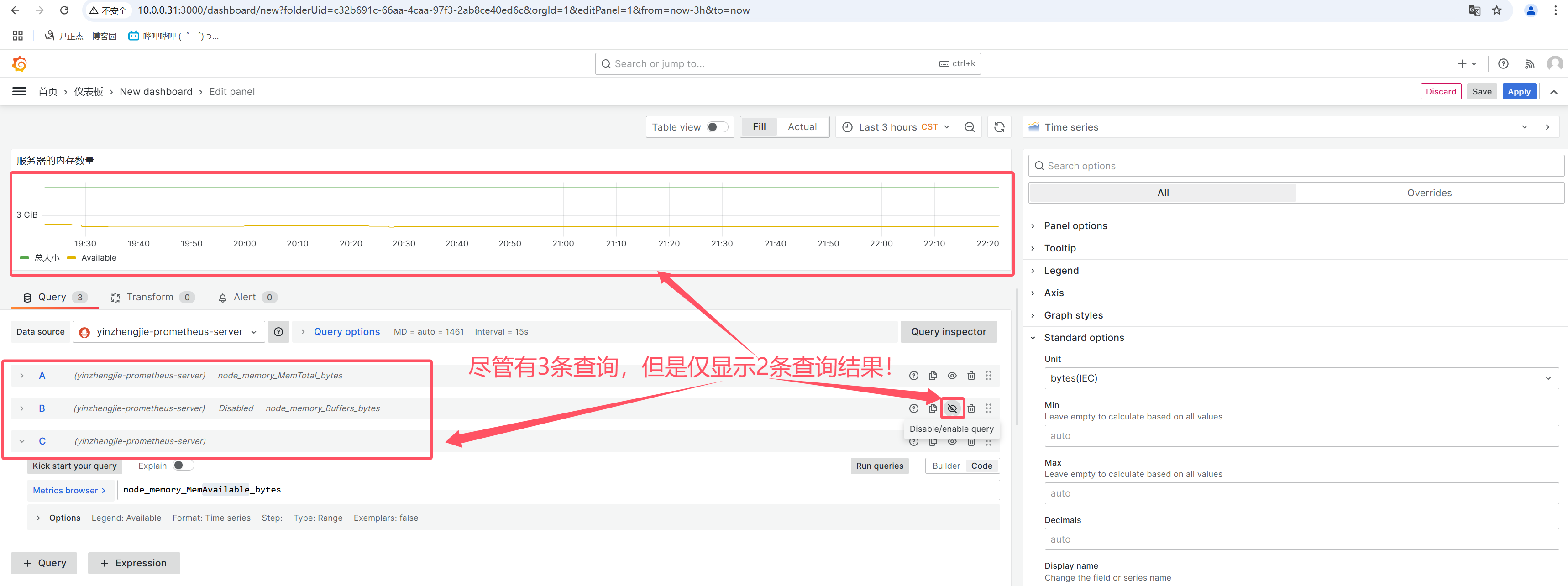Duplicate query B

[933, 408]
